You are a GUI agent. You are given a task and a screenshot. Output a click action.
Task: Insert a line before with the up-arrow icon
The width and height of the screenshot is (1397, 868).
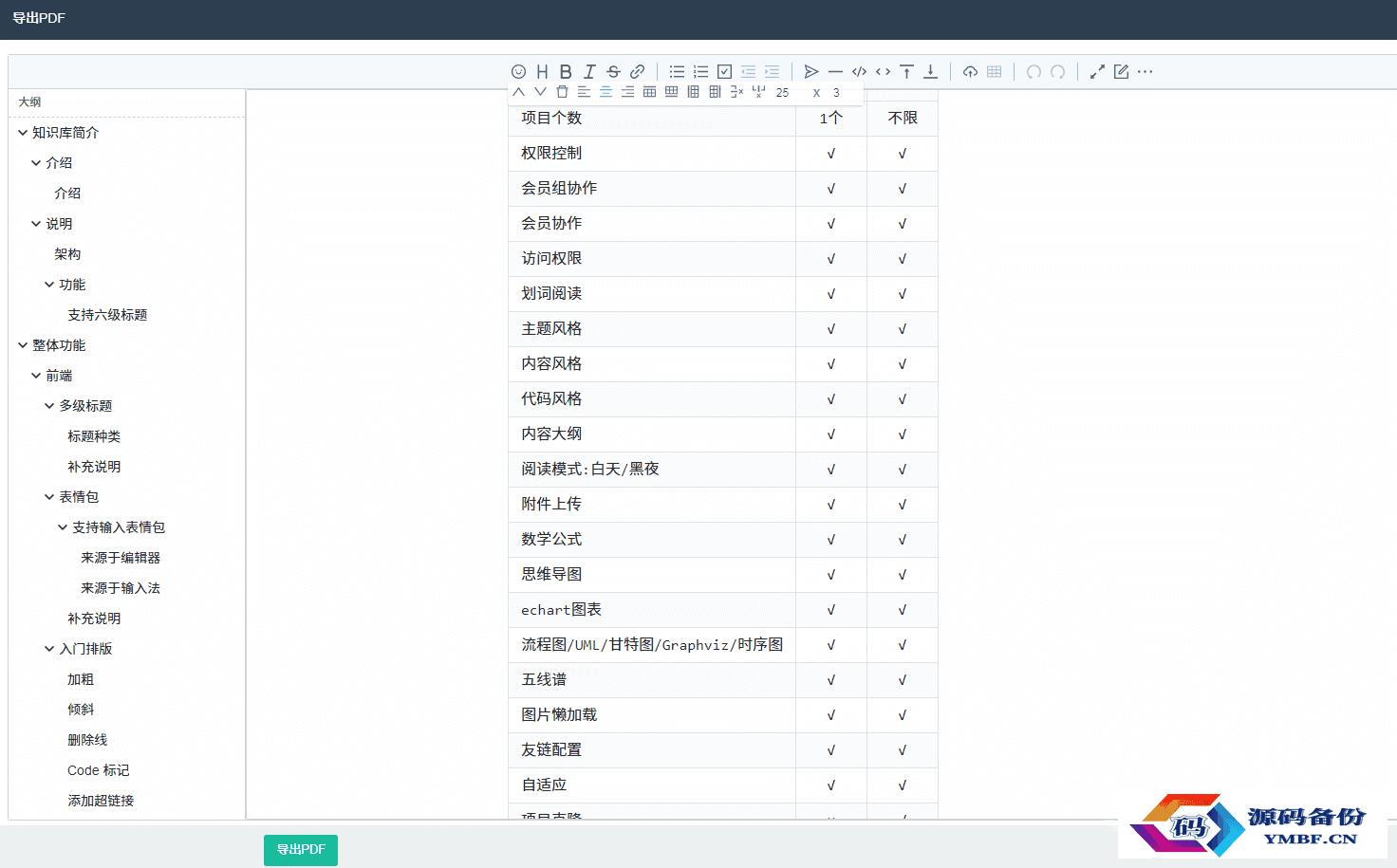coord(906,72)
